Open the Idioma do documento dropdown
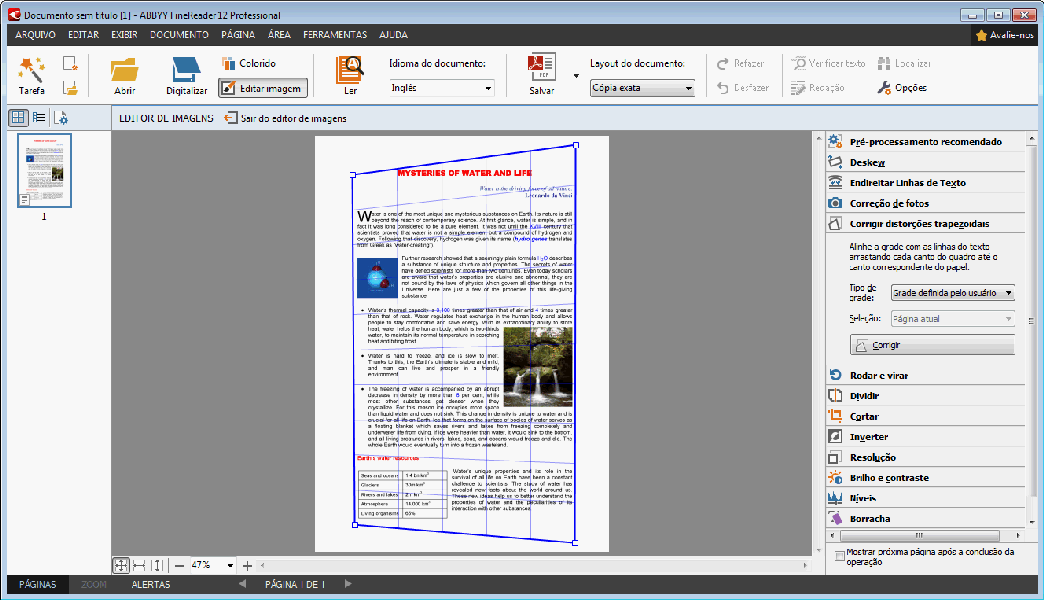Screen dimensions: 1044x600 click(x=441, y=88)
